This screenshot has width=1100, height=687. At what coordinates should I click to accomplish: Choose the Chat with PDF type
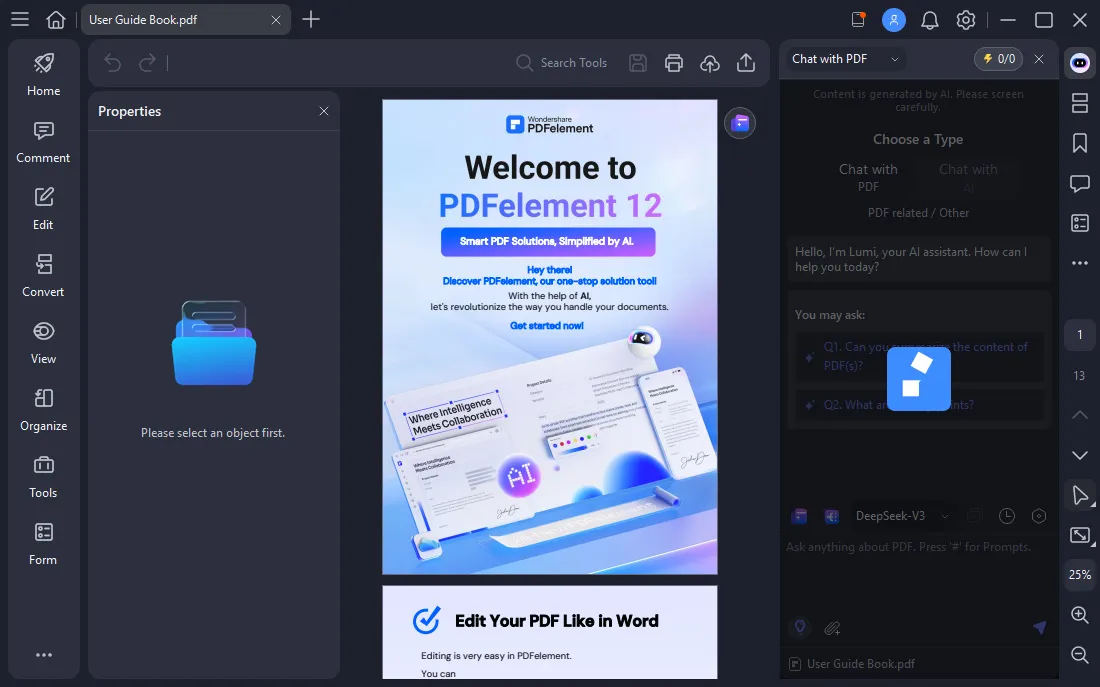(868, 178)
